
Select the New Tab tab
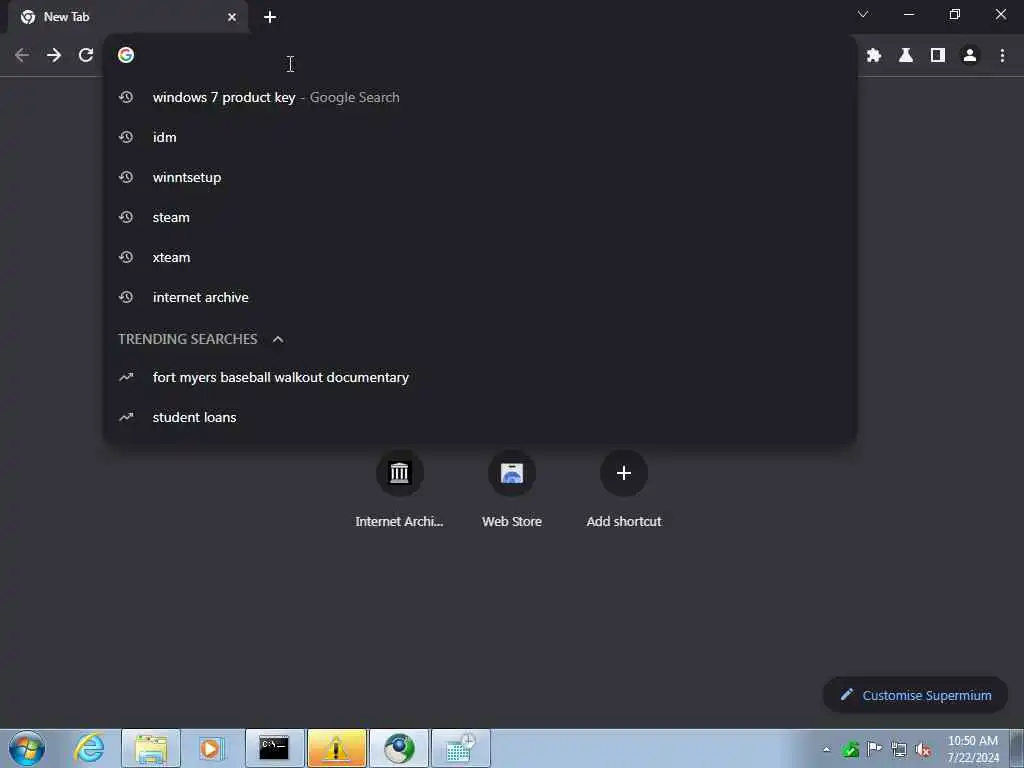tap(128, 17)
